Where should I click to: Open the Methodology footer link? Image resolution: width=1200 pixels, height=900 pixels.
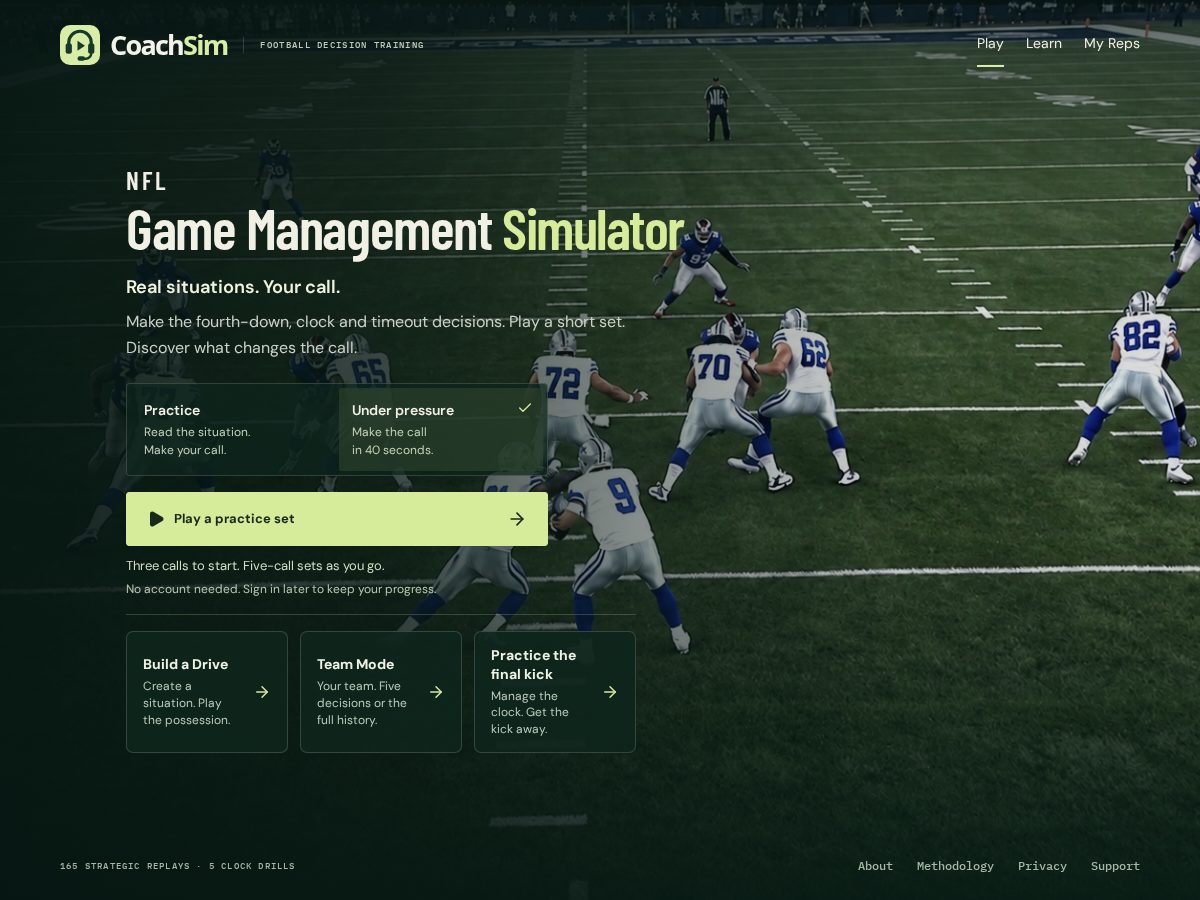click(x=955, y=866)
